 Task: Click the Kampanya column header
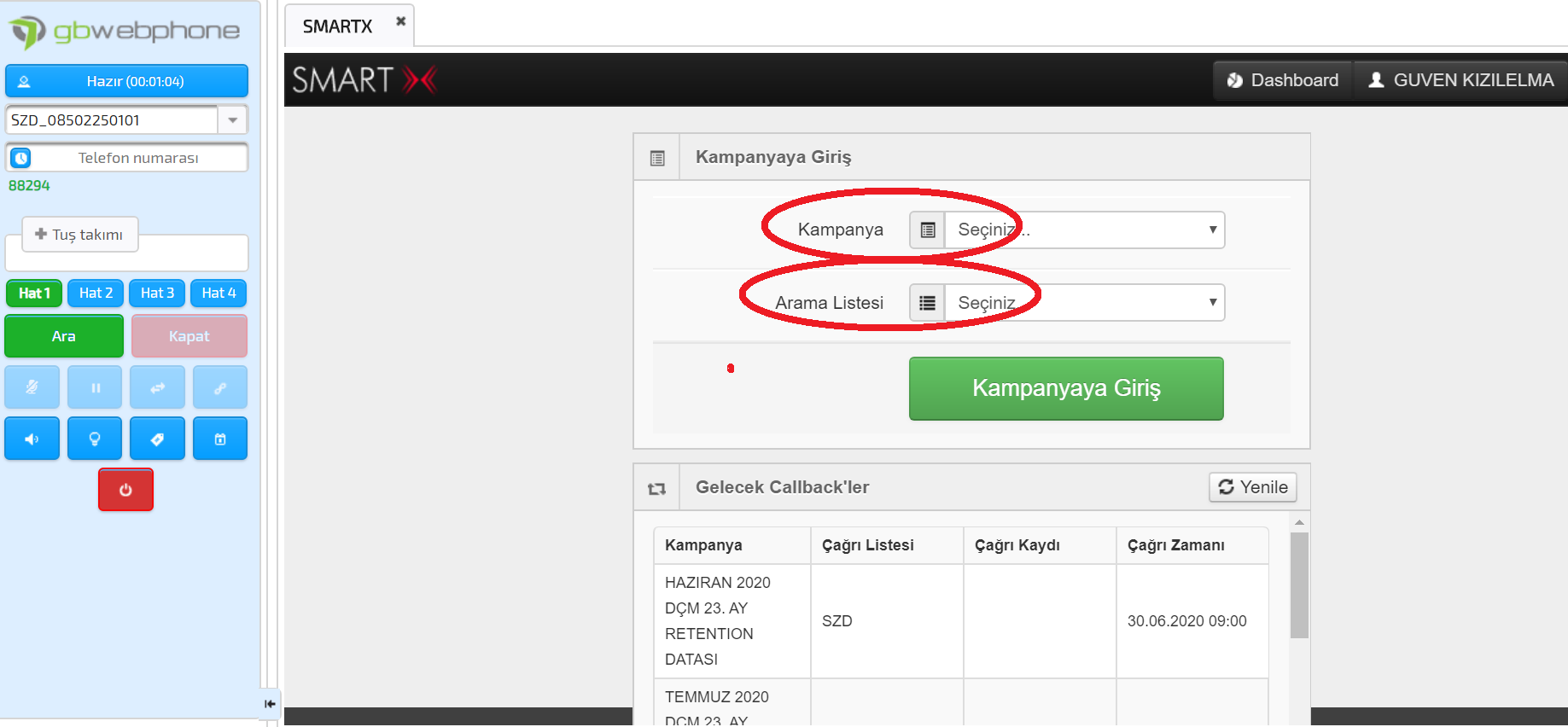pyautogui.click(x=732, y=546)
